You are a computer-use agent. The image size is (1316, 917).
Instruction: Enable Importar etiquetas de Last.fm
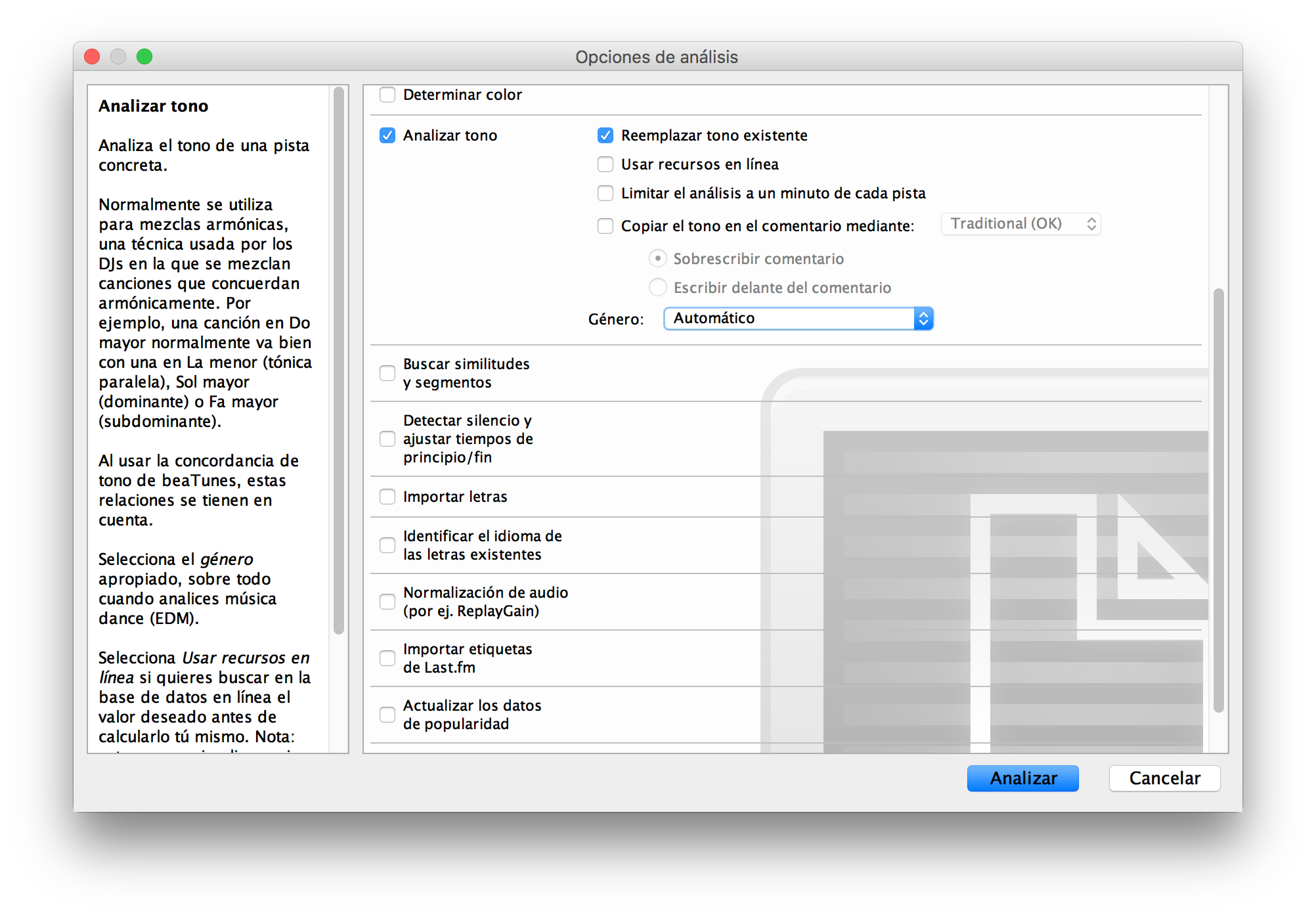387,658
